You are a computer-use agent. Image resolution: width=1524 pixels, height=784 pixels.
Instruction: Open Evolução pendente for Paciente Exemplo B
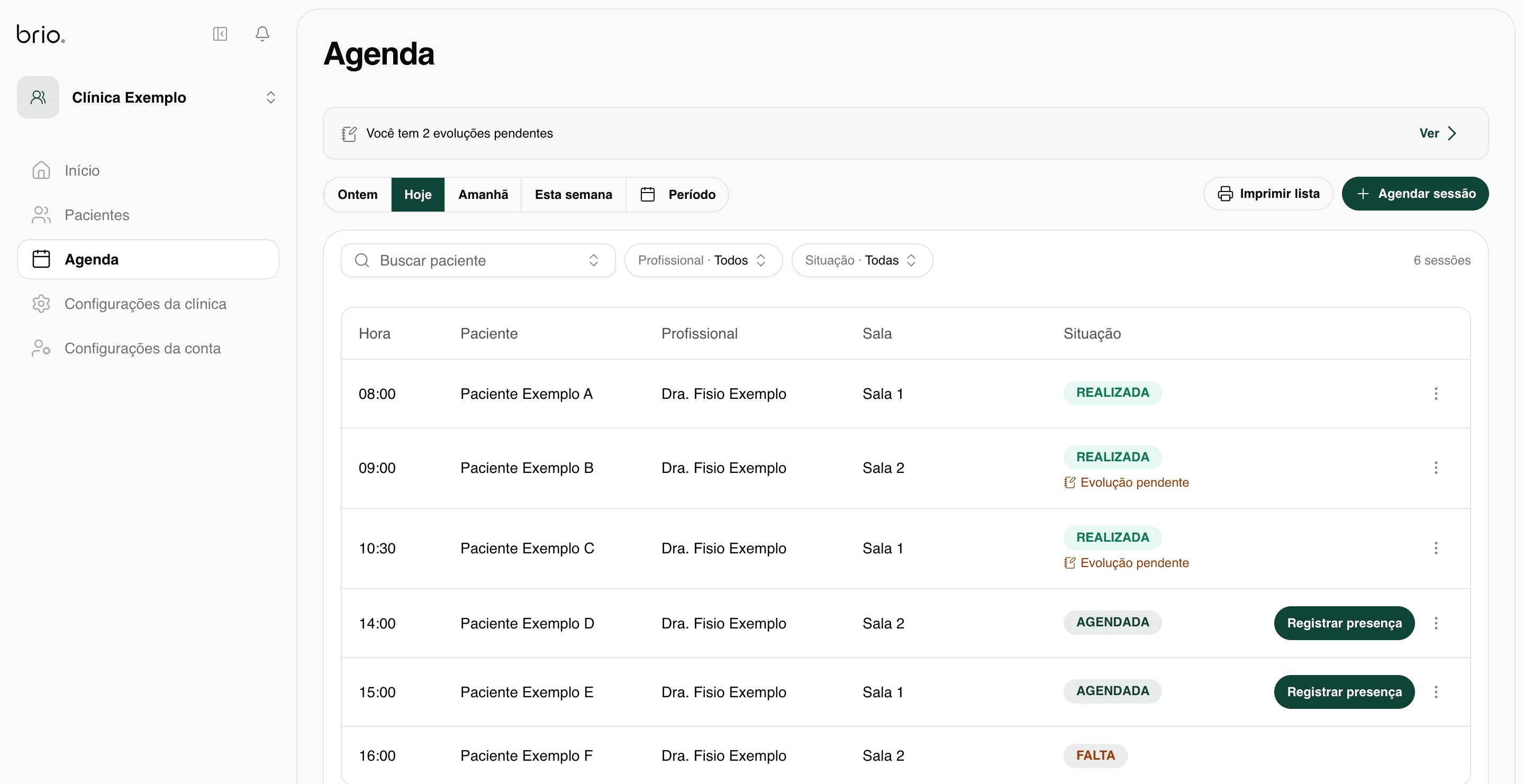tap(1127, 482)
